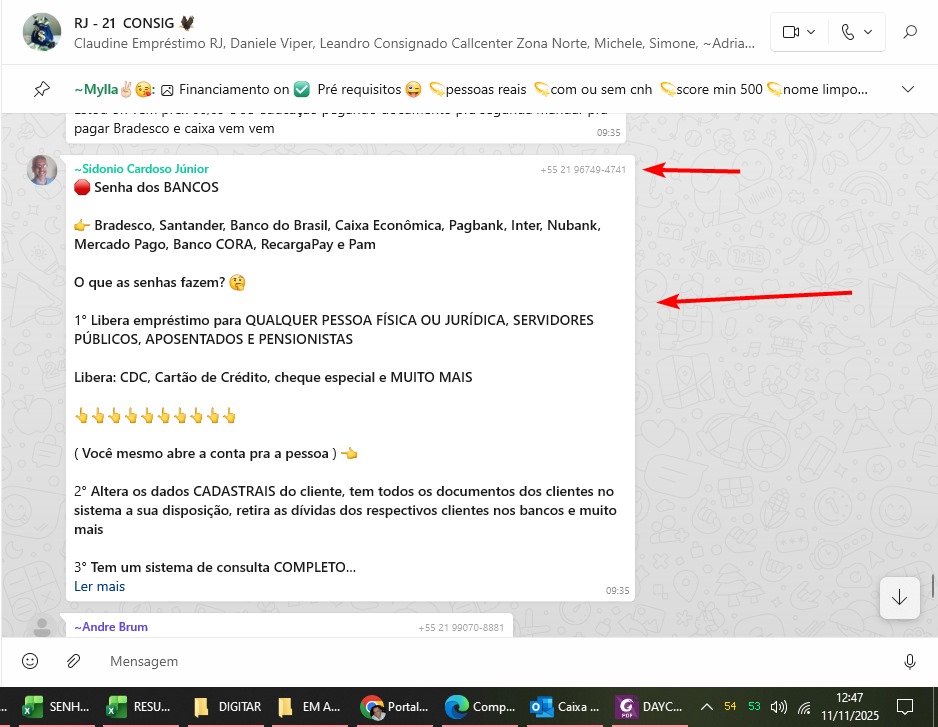
Task: Record a voice message with microphone
Action: [x=910, y=661]
